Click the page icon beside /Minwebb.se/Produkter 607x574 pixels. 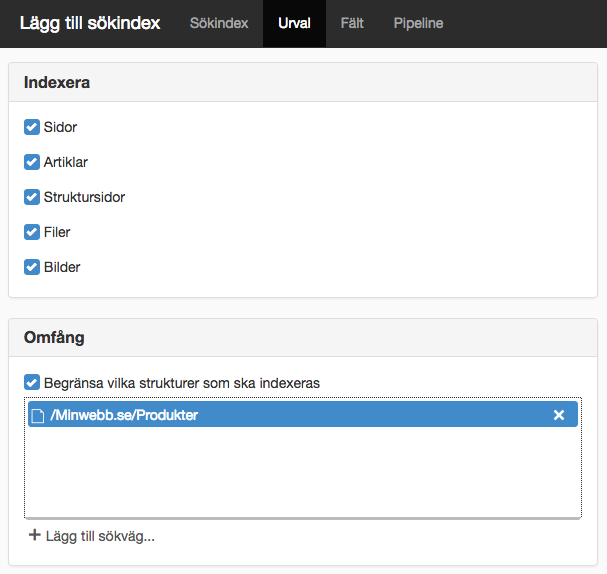point(38,416)
